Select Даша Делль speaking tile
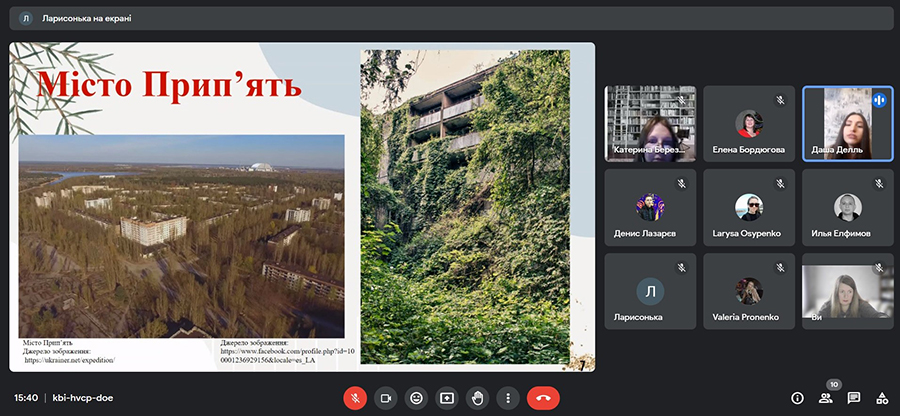This screenshot has height=416, width=900. (848, 123)
